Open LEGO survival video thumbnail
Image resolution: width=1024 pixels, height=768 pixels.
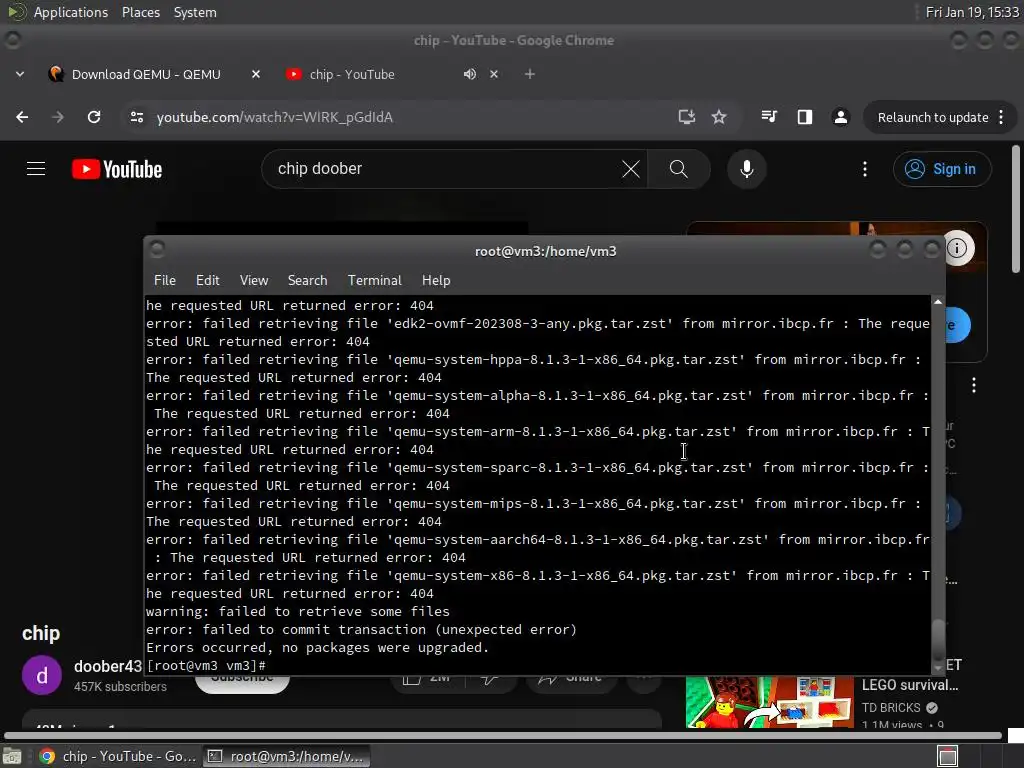pos(770,703)
